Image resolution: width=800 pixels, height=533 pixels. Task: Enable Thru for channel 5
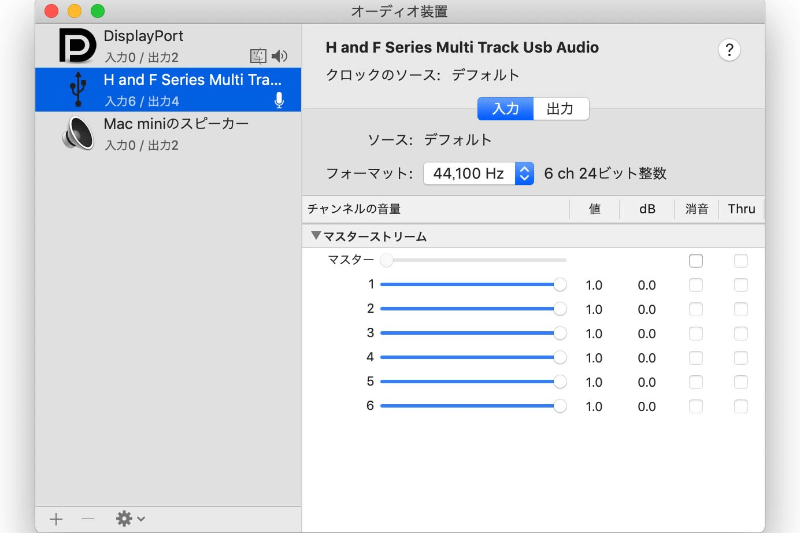(x=741, y=382)
